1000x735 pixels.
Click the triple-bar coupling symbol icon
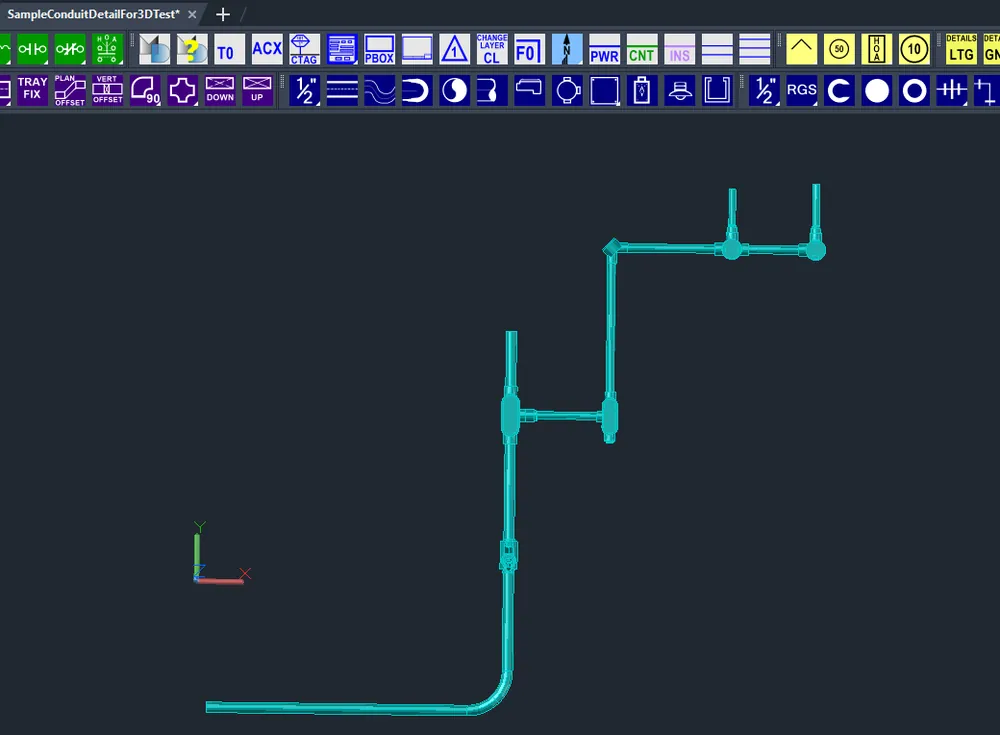pyautogui.click(x=952, y=90)
